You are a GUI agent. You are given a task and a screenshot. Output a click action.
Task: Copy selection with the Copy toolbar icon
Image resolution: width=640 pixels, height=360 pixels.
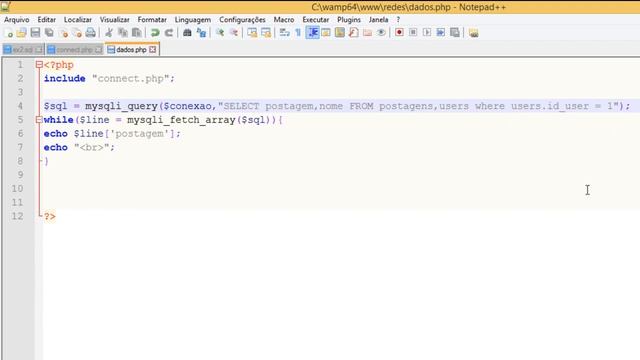pyautogui.click(x=122, y=33)
